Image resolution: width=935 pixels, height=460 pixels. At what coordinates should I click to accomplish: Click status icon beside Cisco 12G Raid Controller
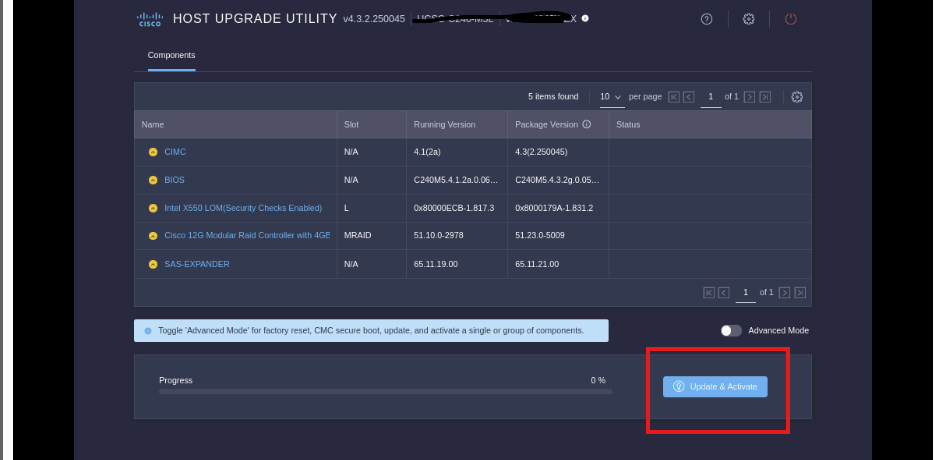click(153, 236)
